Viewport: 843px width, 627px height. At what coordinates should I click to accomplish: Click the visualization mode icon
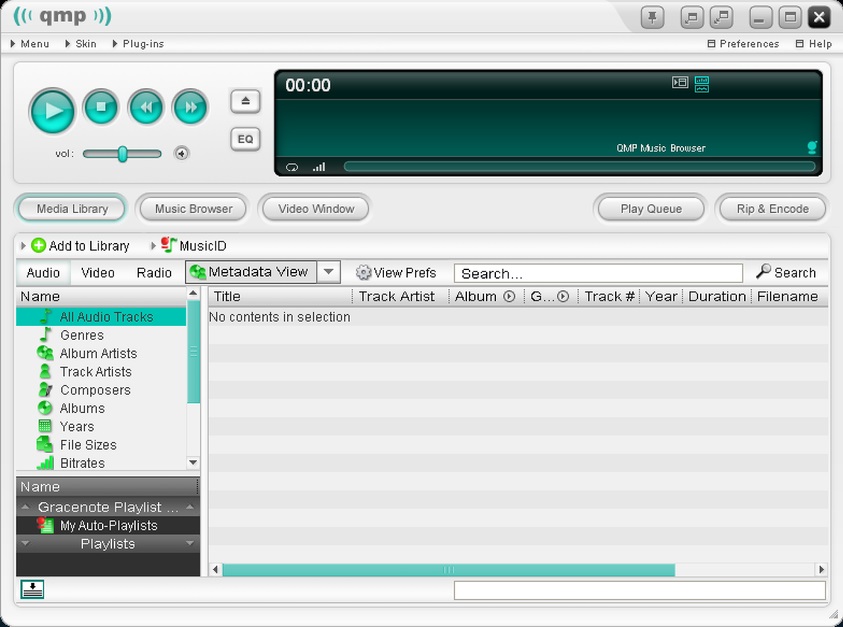(702, 84)
